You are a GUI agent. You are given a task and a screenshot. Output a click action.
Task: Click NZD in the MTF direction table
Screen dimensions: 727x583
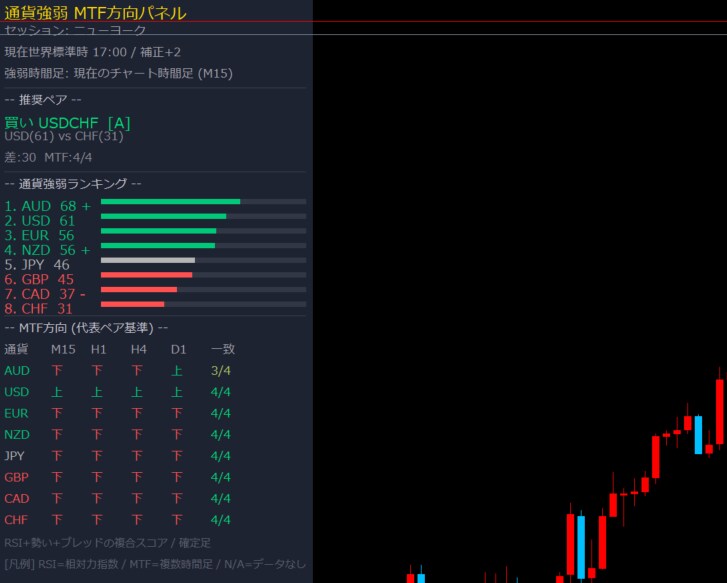[17, 435]
